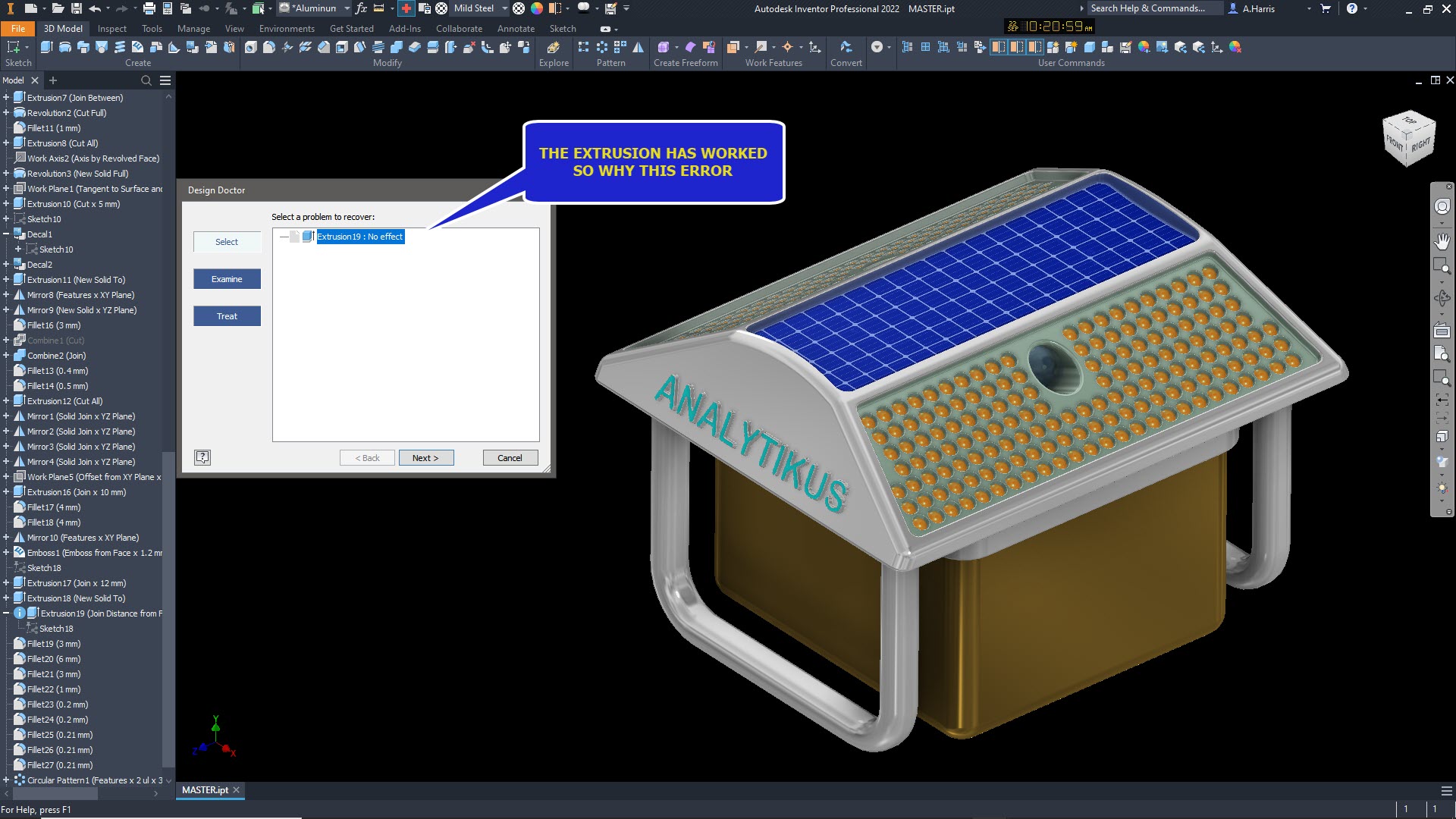The height and width of the screenshot is (819, 1456).
Task: Select the Orbit tool on the navigation bar
Action: pyautogui.click(x=1443, y=298)
